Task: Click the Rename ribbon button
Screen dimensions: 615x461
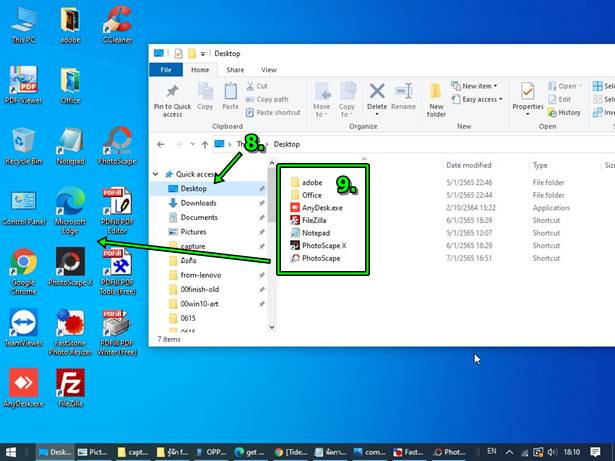Action: 403,97
